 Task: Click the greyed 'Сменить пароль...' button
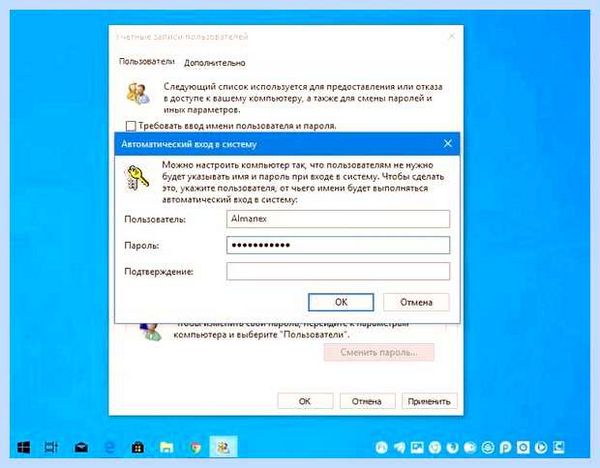tap(379, 352)
